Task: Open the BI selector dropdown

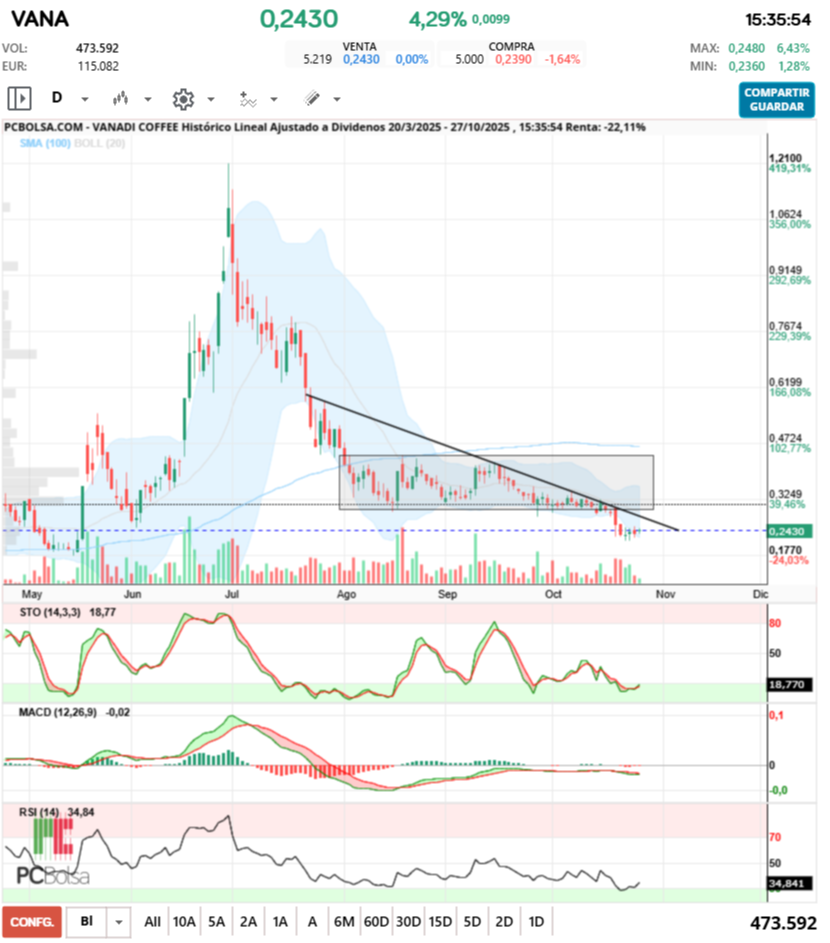Action: click(118, 922)
